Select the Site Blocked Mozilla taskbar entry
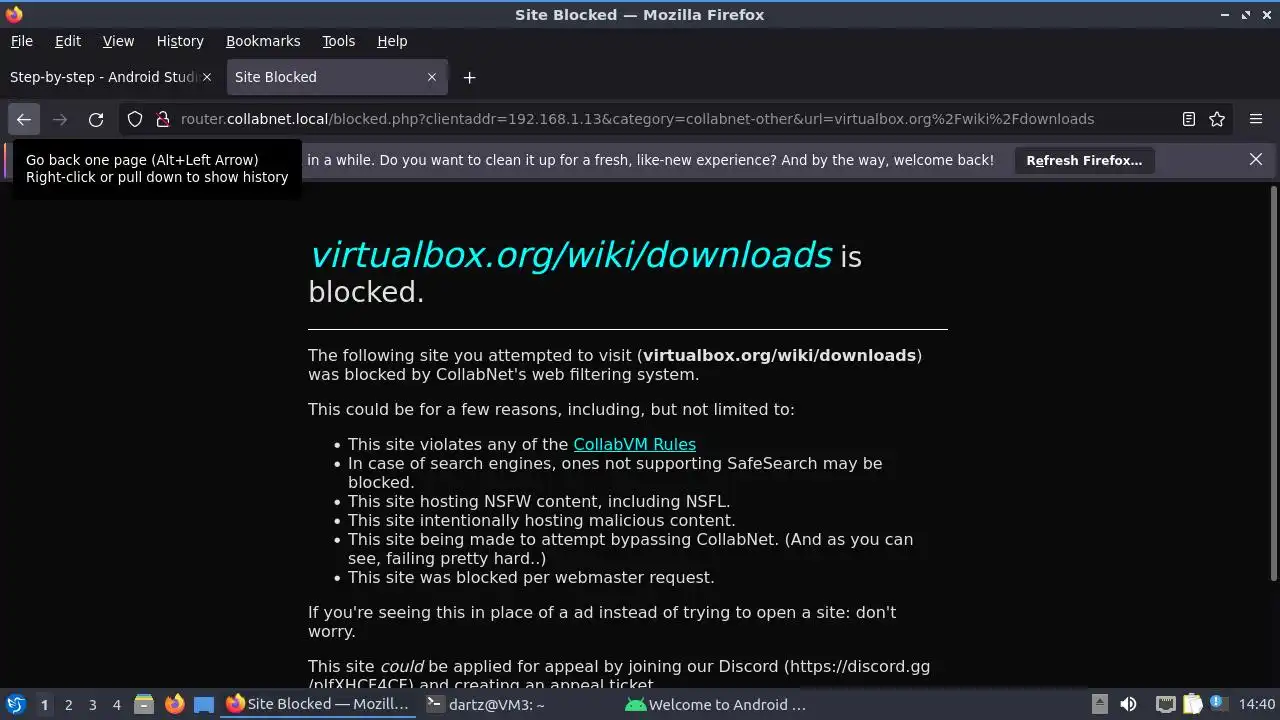Viewport: 1280px width, 720px height. tap(319, 704)
